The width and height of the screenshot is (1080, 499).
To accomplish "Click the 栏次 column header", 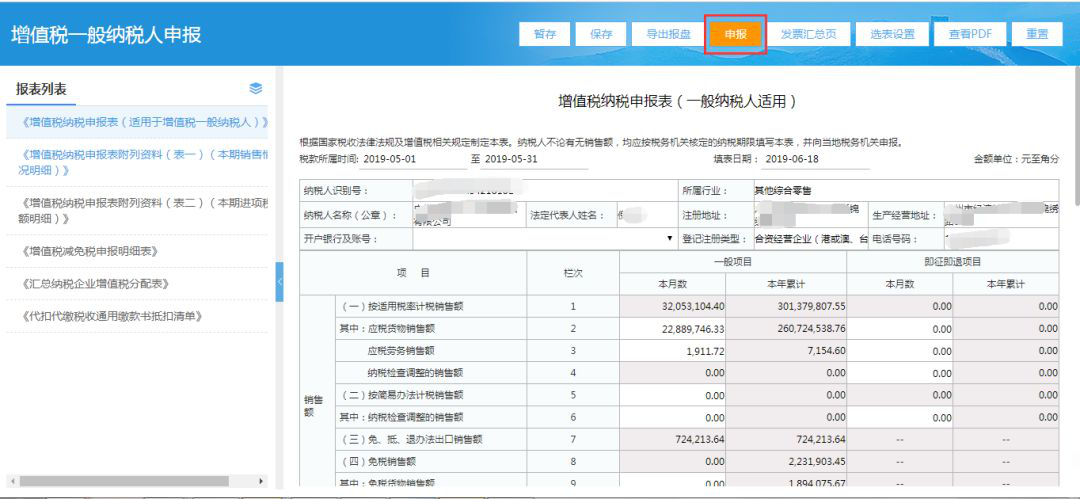I will [573, 273].
